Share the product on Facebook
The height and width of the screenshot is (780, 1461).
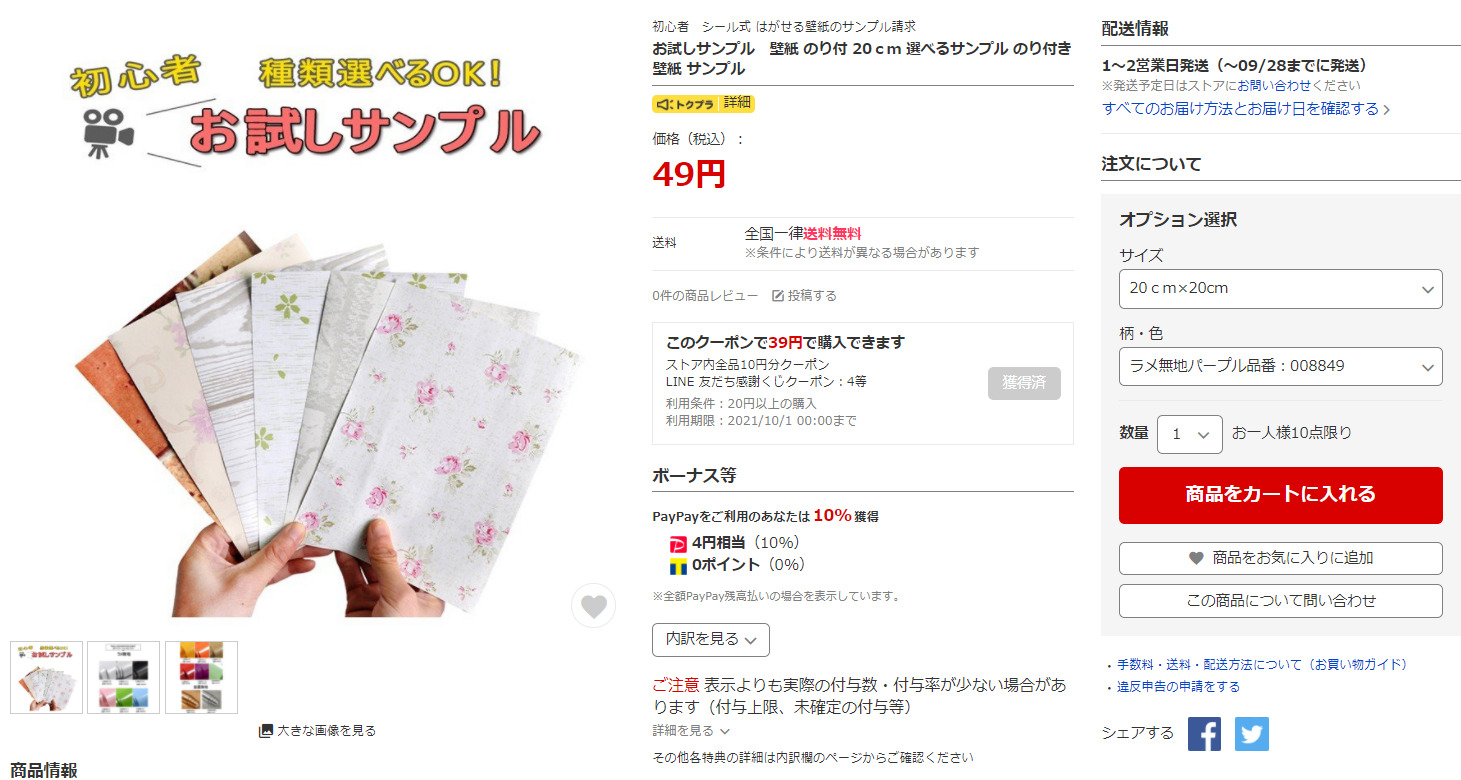tap(1204, 733)
